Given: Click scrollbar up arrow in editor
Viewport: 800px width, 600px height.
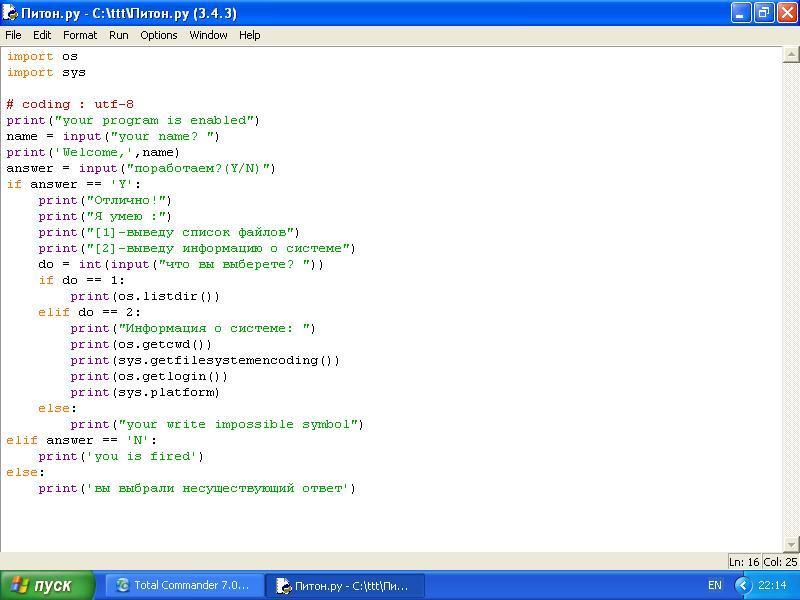Looking at the screenshot, I should (791, 54).
